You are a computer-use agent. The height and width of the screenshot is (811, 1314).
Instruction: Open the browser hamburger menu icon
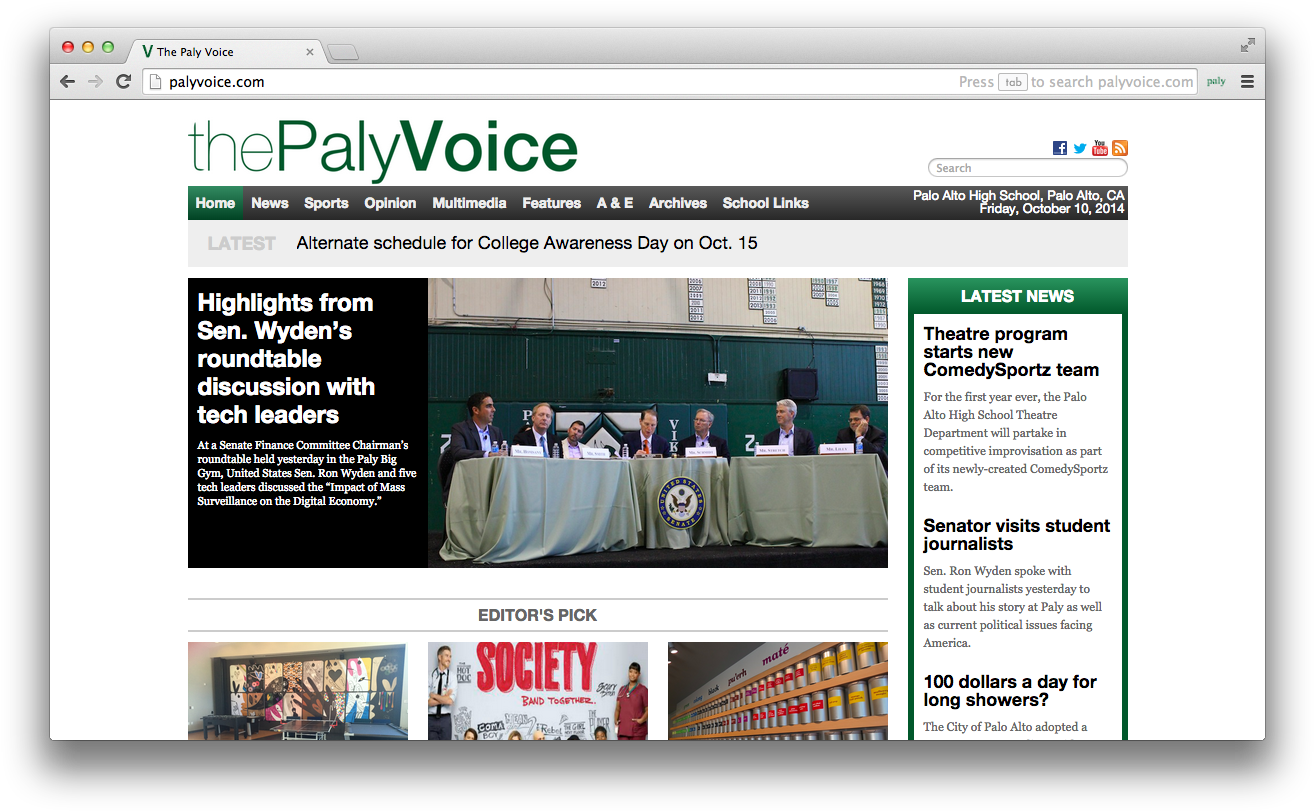pos(1247,81)
